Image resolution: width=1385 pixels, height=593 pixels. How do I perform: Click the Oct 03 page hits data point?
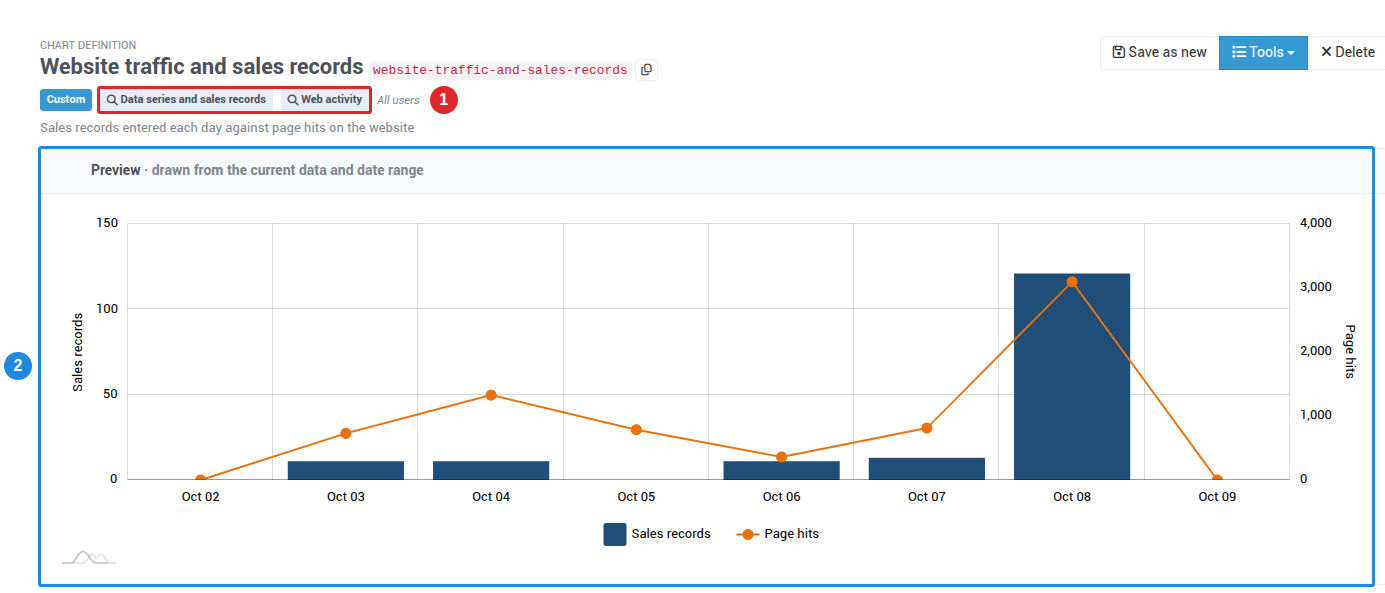346,433
